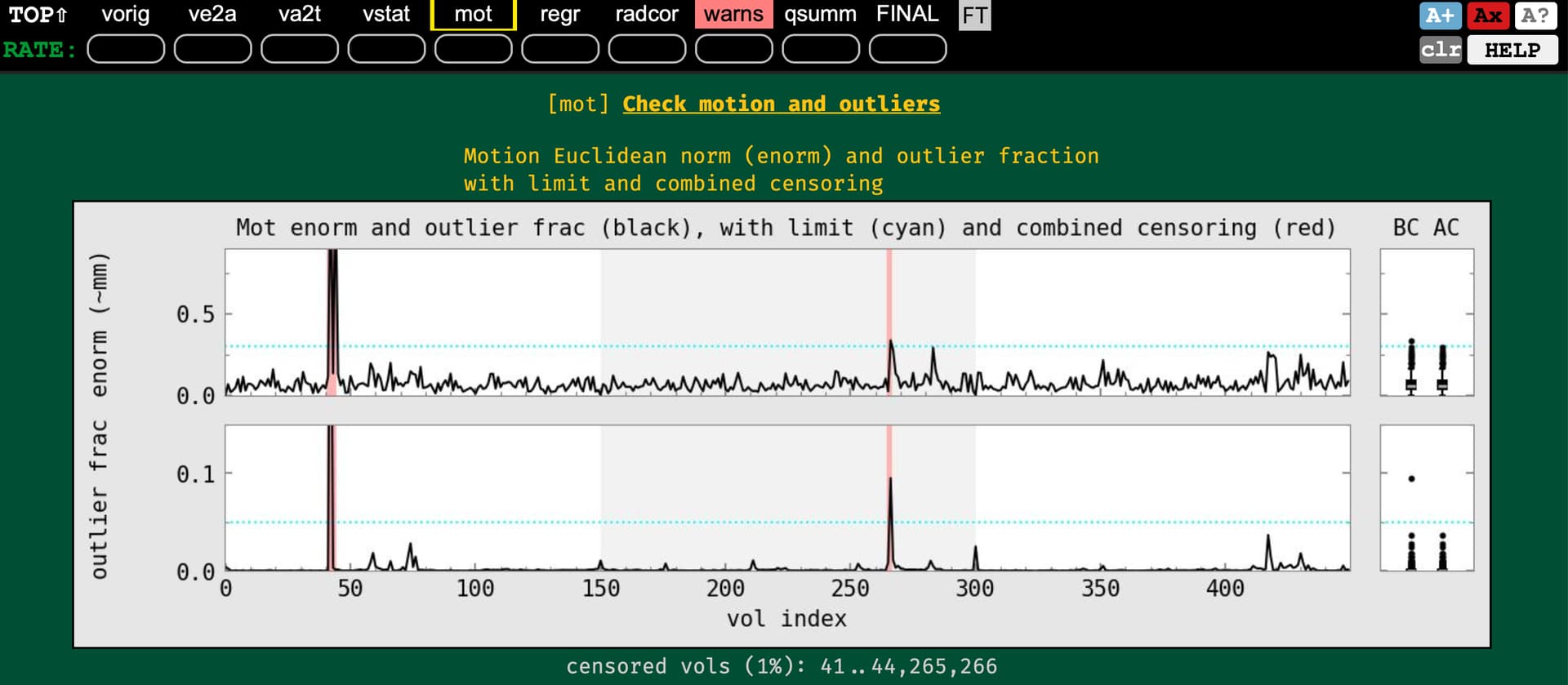Open the FINAL section tab
This screenshot has width=1568, height=685.
907,15
